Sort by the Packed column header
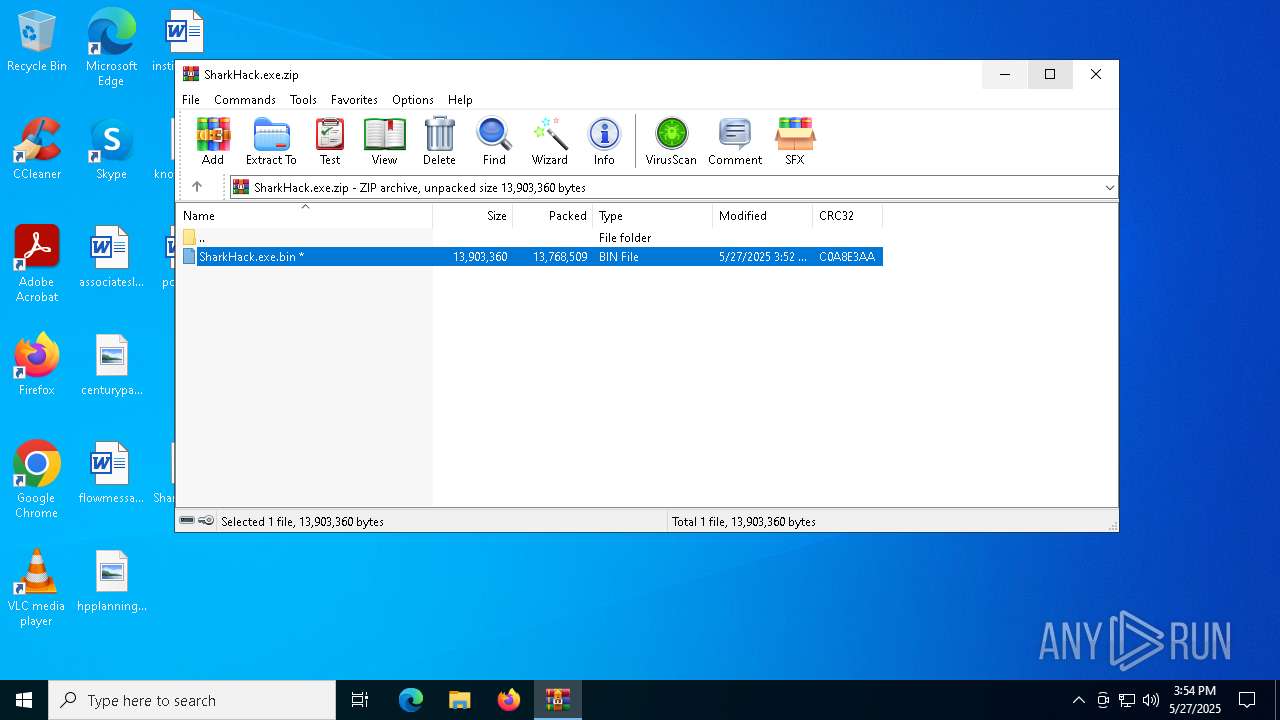 [553, 215]
